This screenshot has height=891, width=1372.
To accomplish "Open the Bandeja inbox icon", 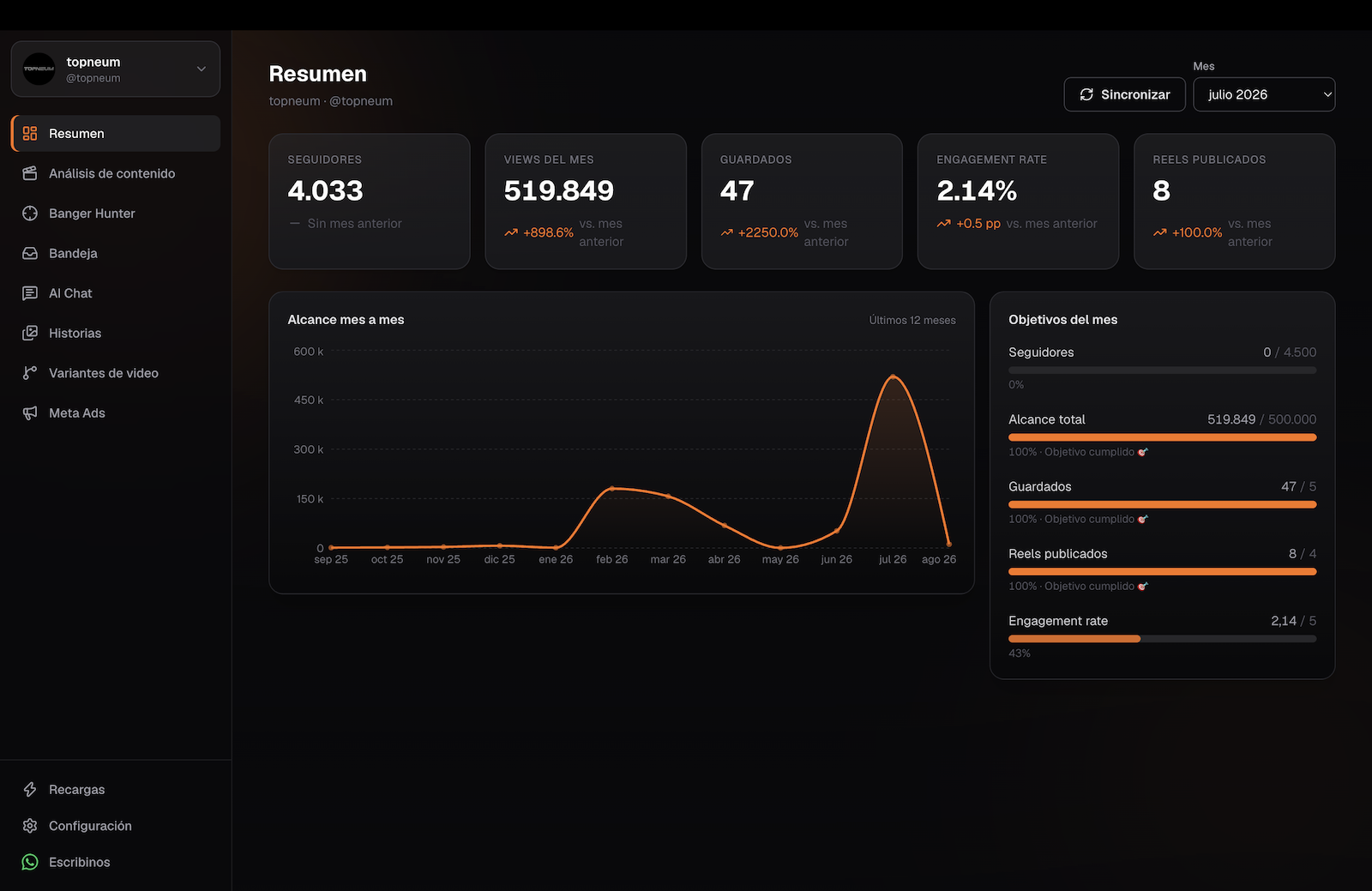I will tap(30, 253).
